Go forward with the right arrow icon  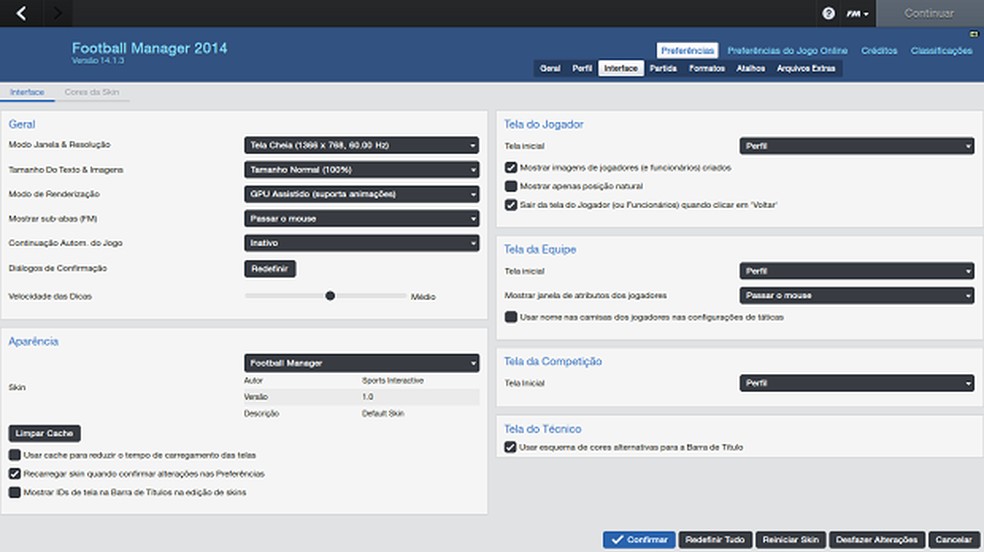(57, 13)
